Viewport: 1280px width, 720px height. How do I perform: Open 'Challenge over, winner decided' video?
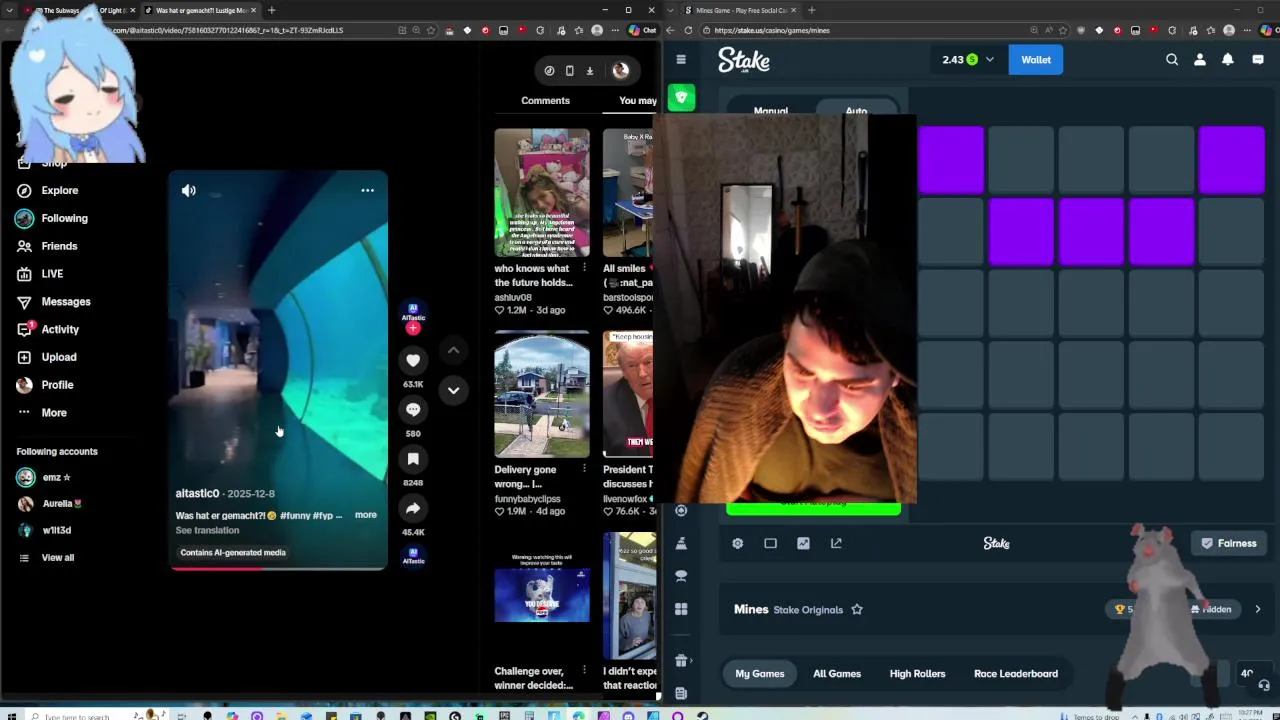(542, 595)
